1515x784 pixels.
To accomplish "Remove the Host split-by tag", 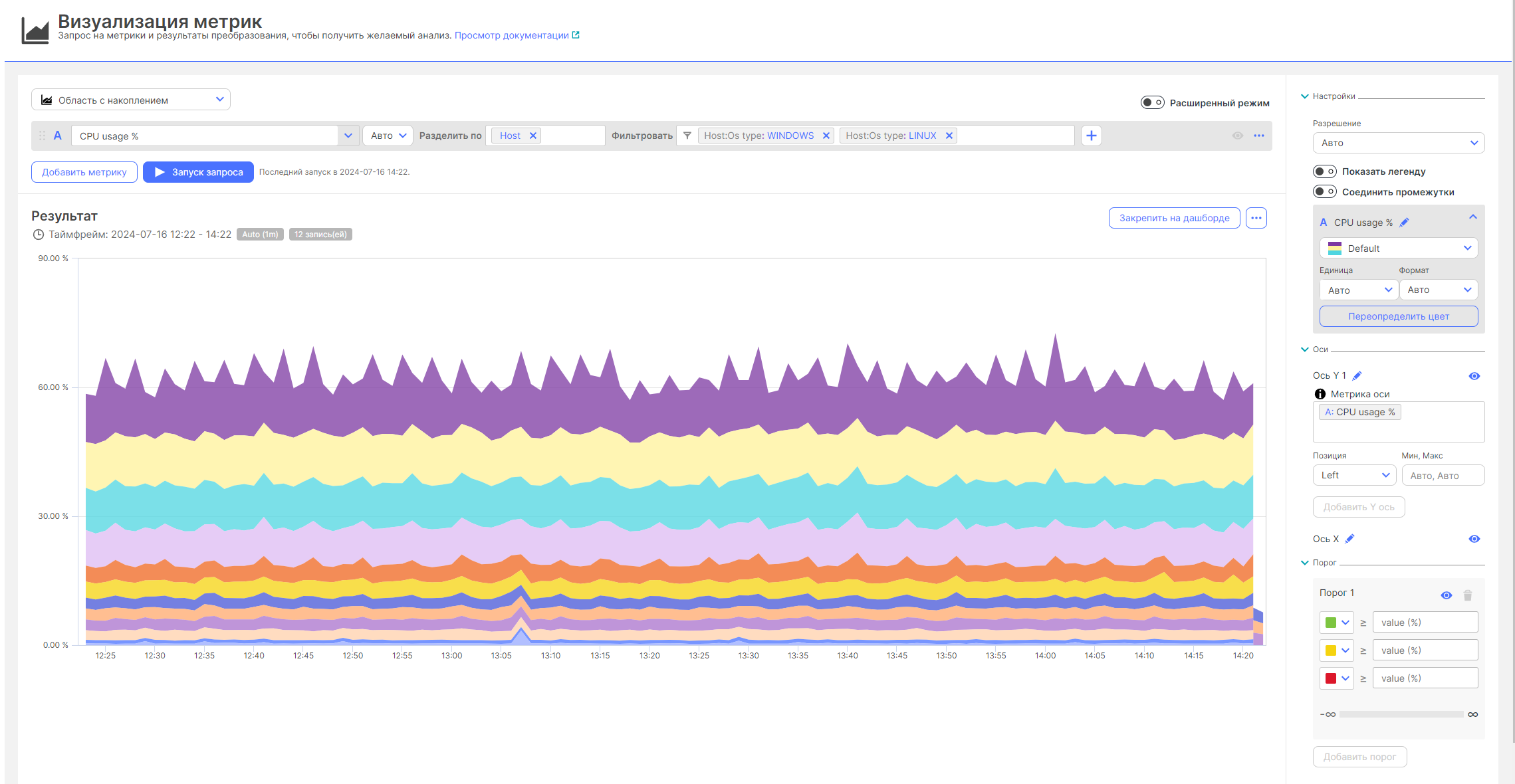I will (x=532, y=136).
